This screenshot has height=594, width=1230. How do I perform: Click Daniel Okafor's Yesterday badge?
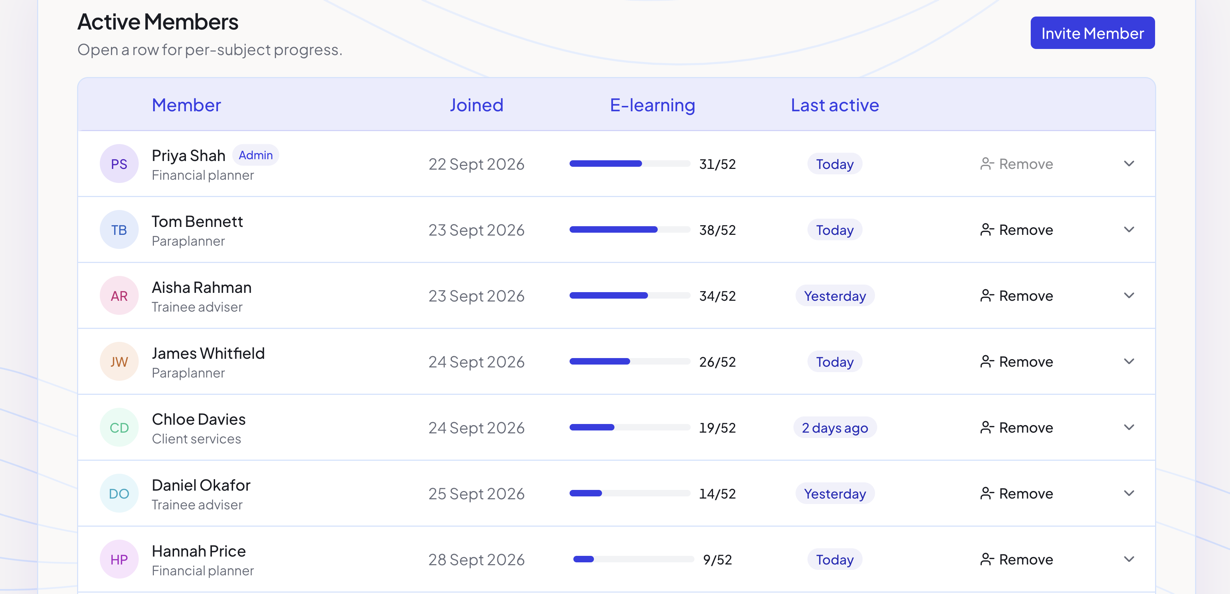[x=835, y=494]
